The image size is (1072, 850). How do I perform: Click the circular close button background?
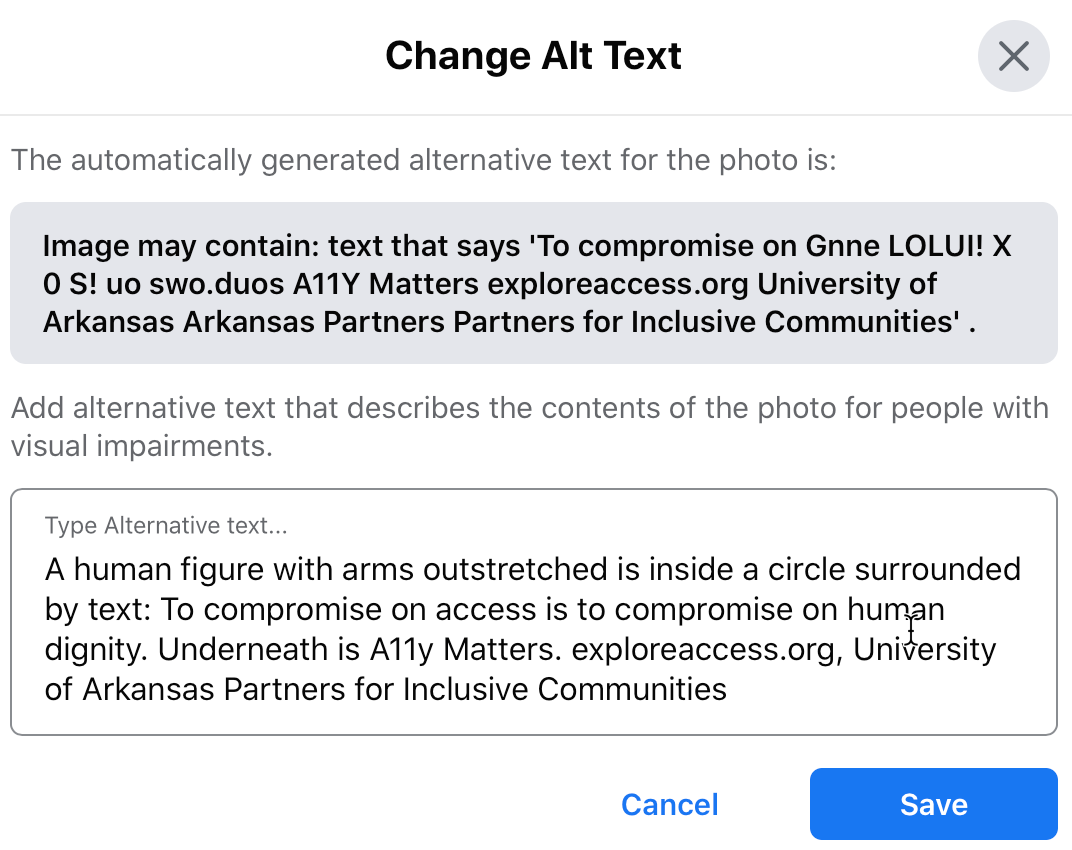[1013, 56]
